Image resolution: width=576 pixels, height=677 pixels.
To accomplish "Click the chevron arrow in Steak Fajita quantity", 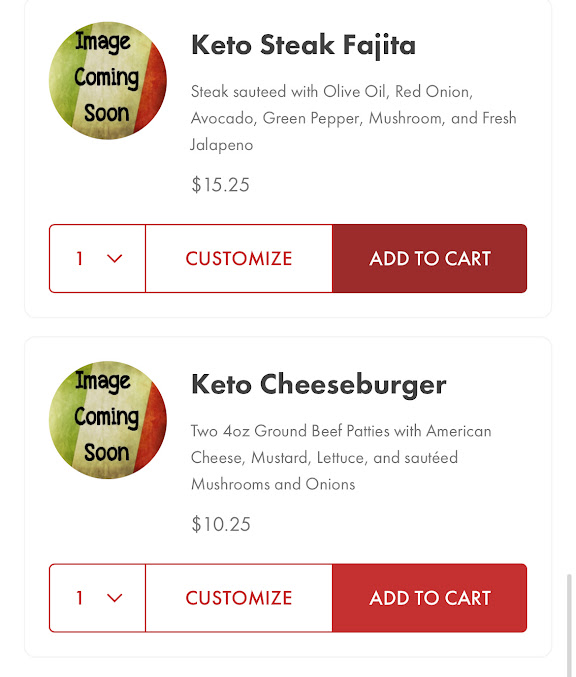I will click(114, 259).
